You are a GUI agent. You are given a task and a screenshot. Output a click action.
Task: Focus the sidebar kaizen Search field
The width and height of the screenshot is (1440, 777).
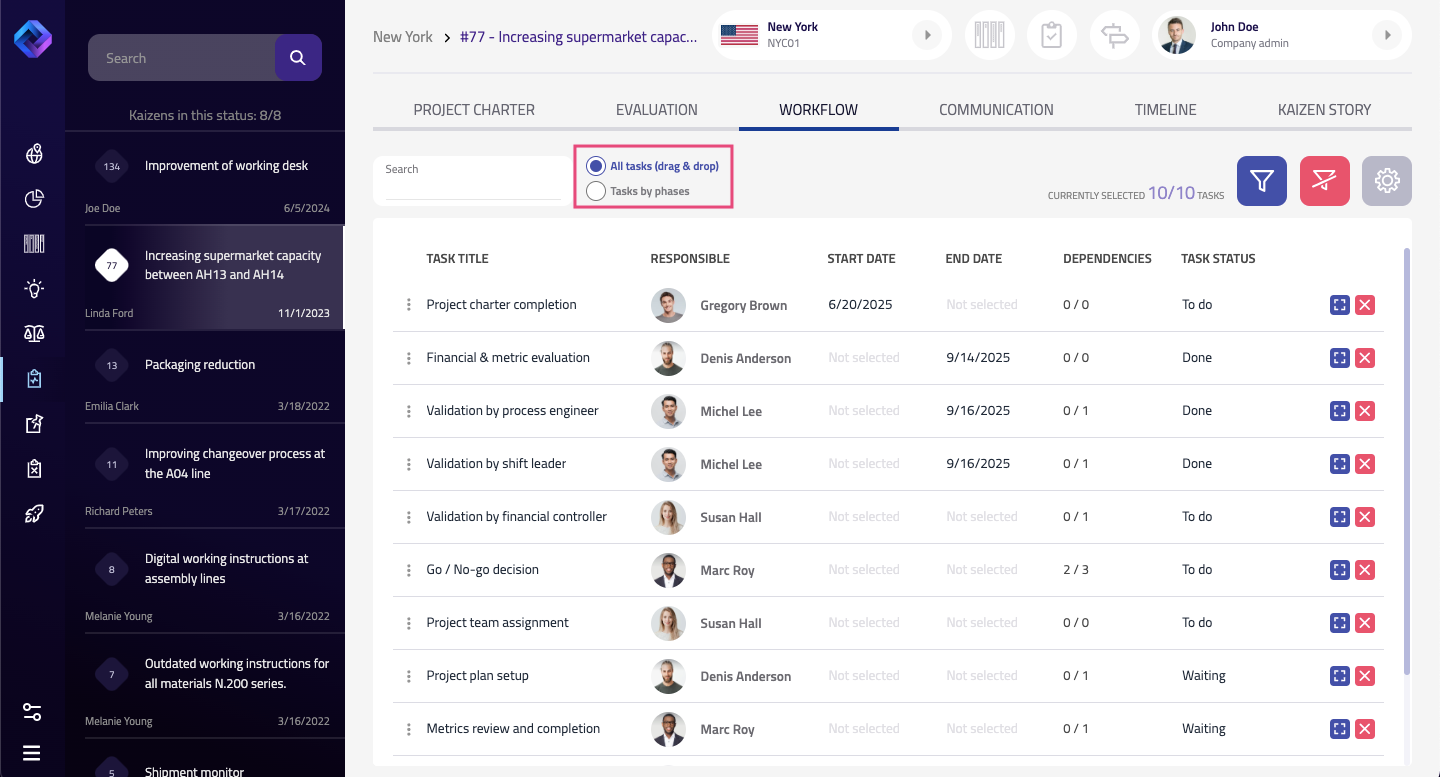(x=182, y=58)
